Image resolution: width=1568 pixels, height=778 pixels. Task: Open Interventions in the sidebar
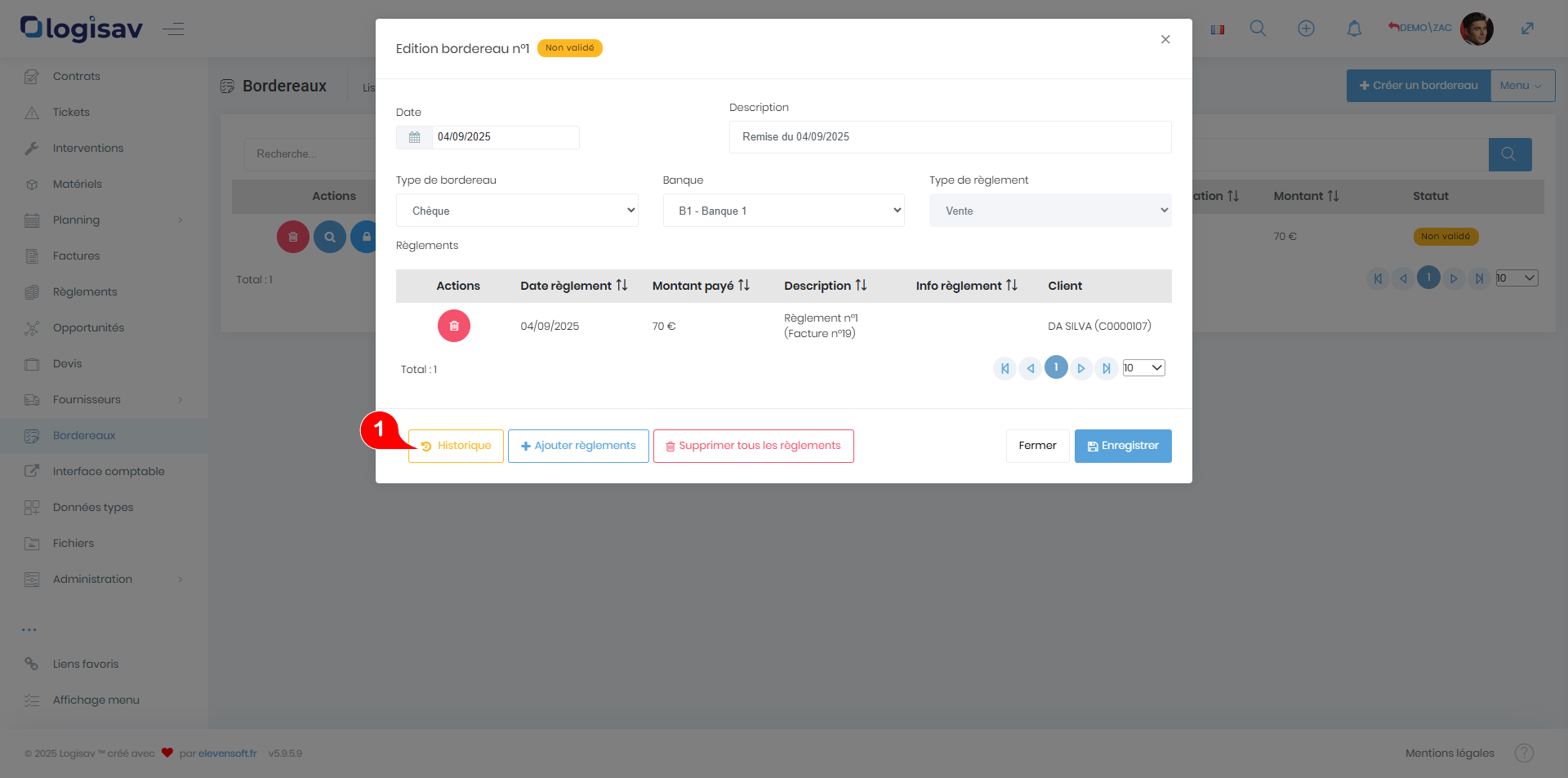pyautogui.click(x=87, y=148)
